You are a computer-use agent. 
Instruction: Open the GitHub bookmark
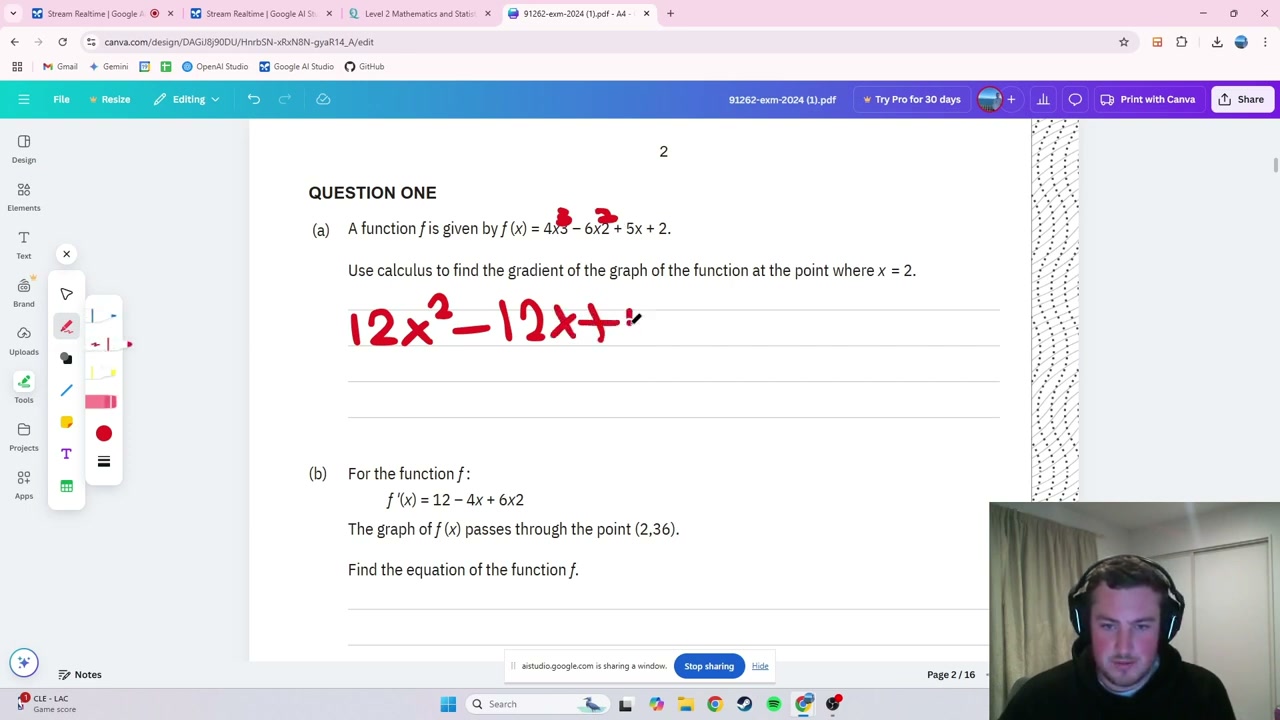point(364,66)
